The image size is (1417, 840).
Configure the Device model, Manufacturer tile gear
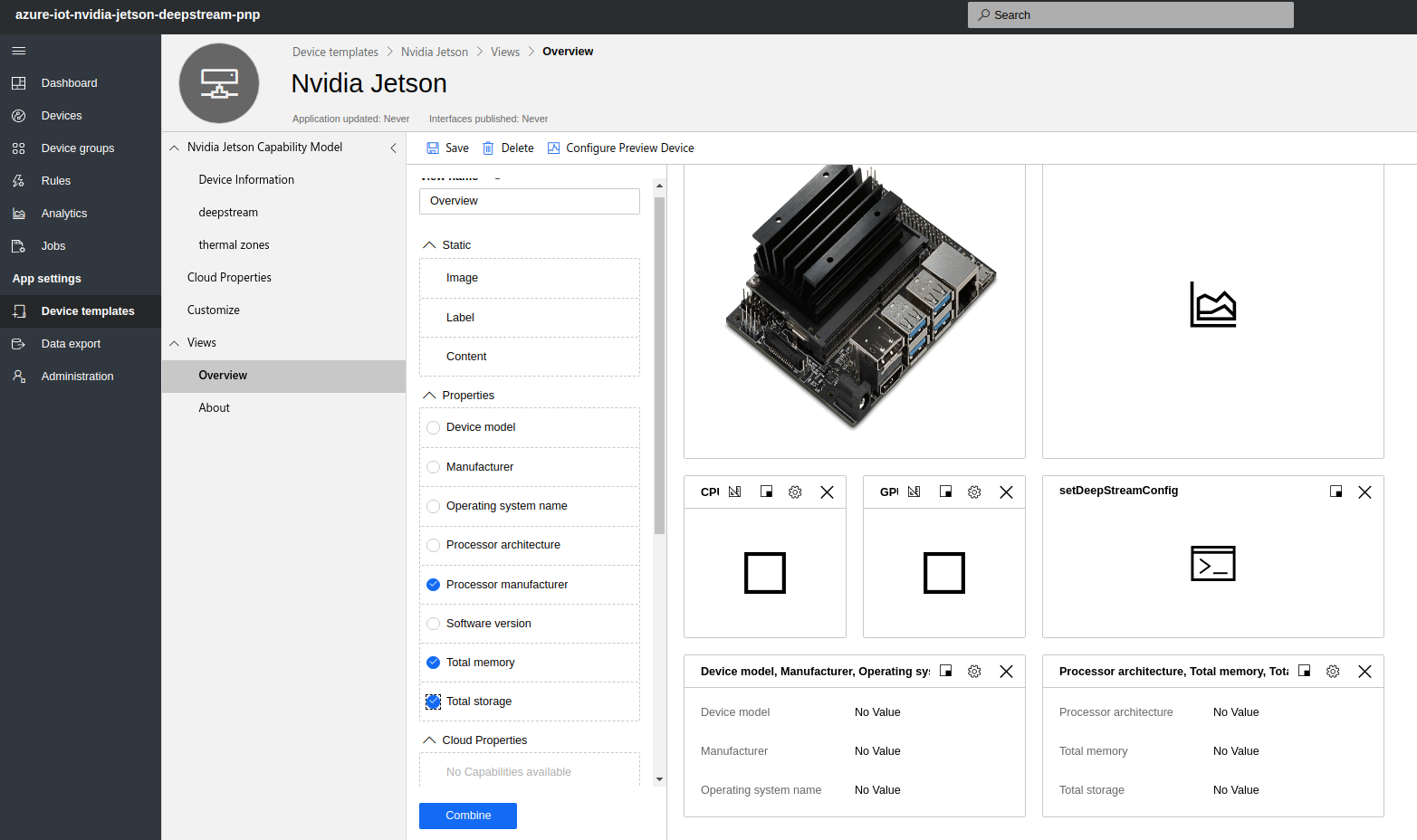[974, 672]
